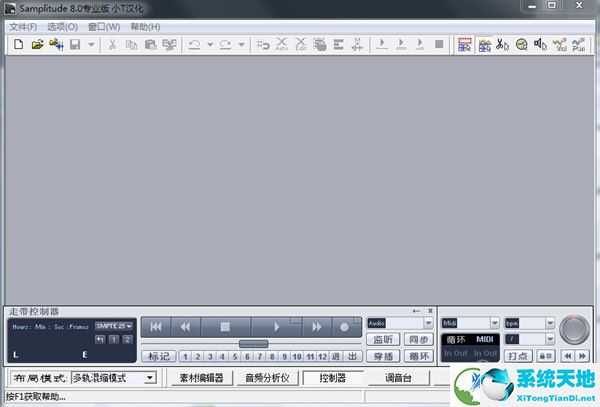Click the tempo step-back double arrow button
This screenshot has width=600, height=407.
[x=568, y=357]
